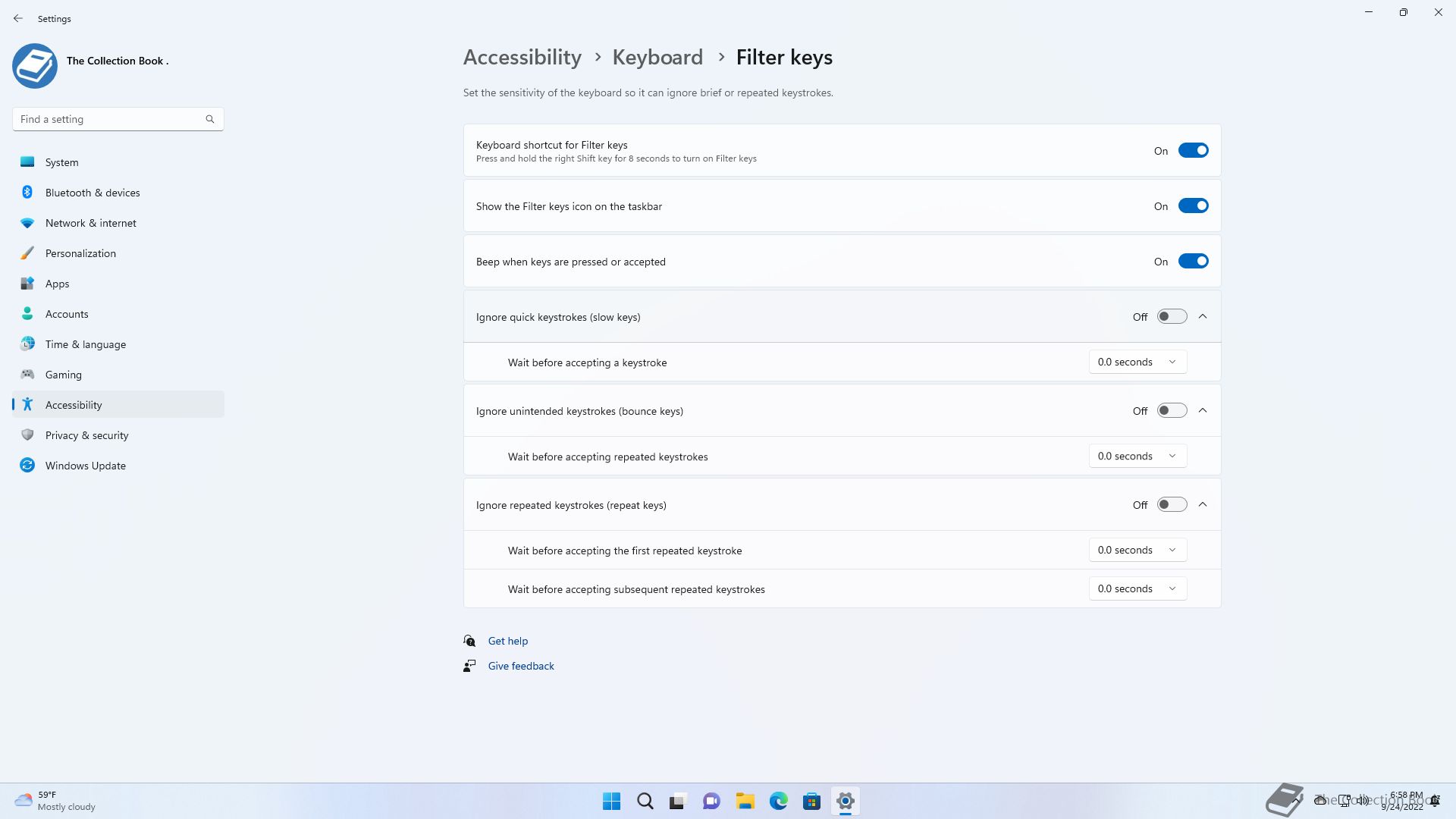Open the subsequent repeated keystrokes delay dropdown
This screenshot has width=1456, height=819.
(1137, 588)
